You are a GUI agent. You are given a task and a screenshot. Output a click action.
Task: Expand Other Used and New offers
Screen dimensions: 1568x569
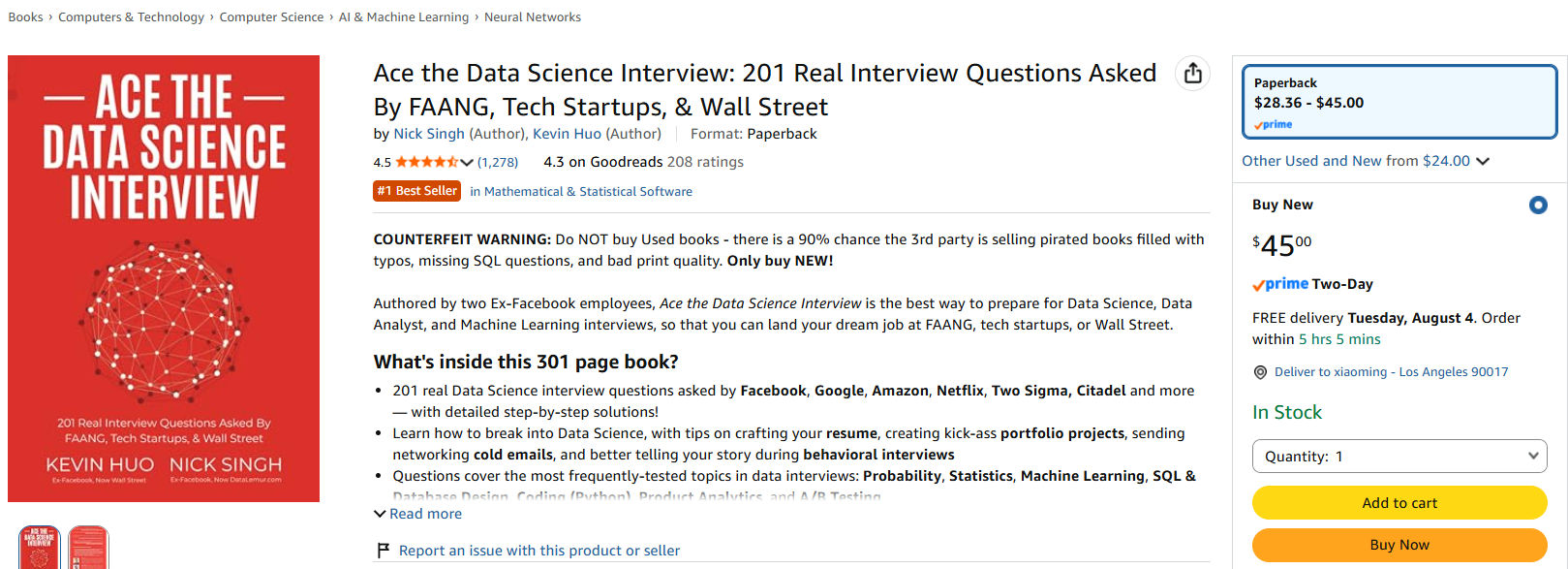[1366, 161]
